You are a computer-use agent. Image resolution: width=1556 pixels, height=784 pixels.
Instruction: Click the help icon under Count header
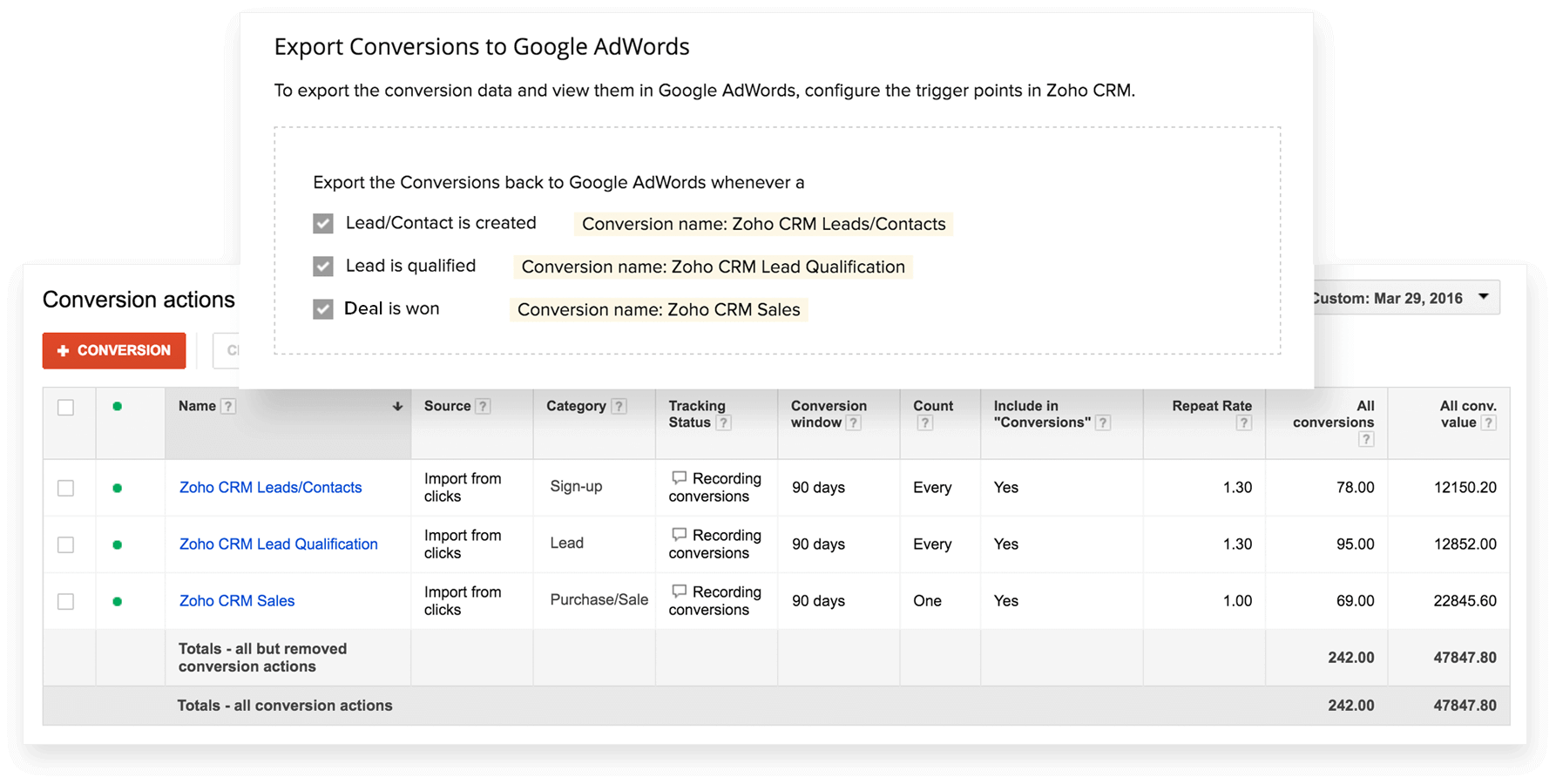[x=925, y=422]
